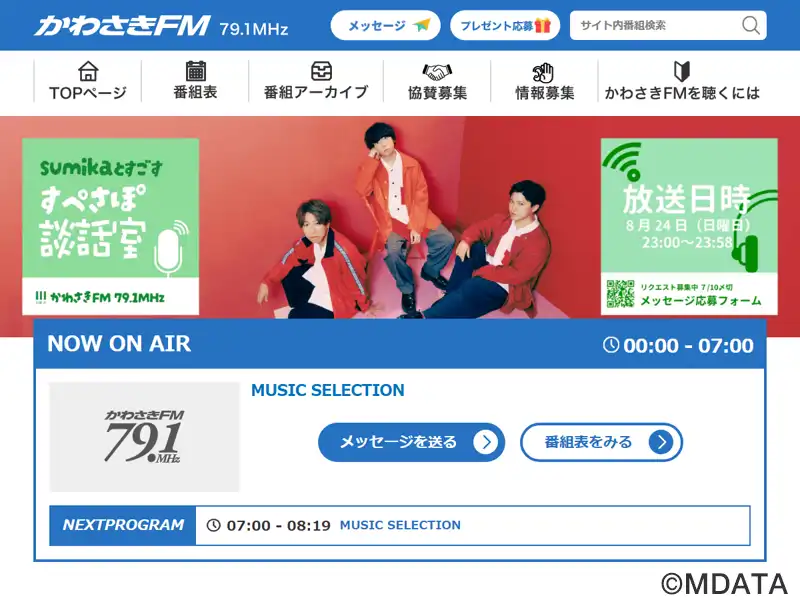
Task: Click the paper plane icon on メッセージ
Action: [422, 24]
